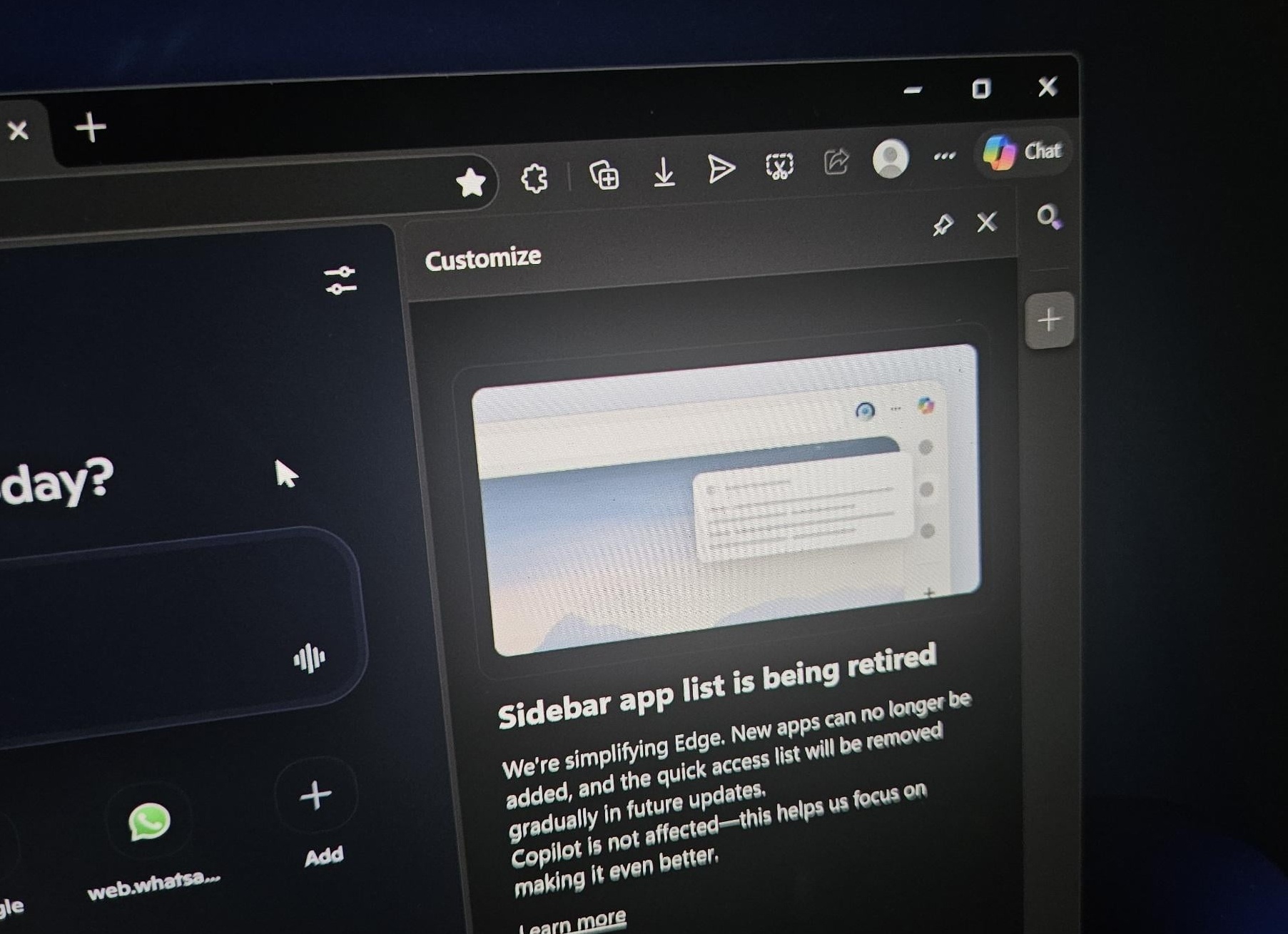Click the Share icon in toolbar
Image resolution: width=1288 pixels, height=934 pixels.
836,162
